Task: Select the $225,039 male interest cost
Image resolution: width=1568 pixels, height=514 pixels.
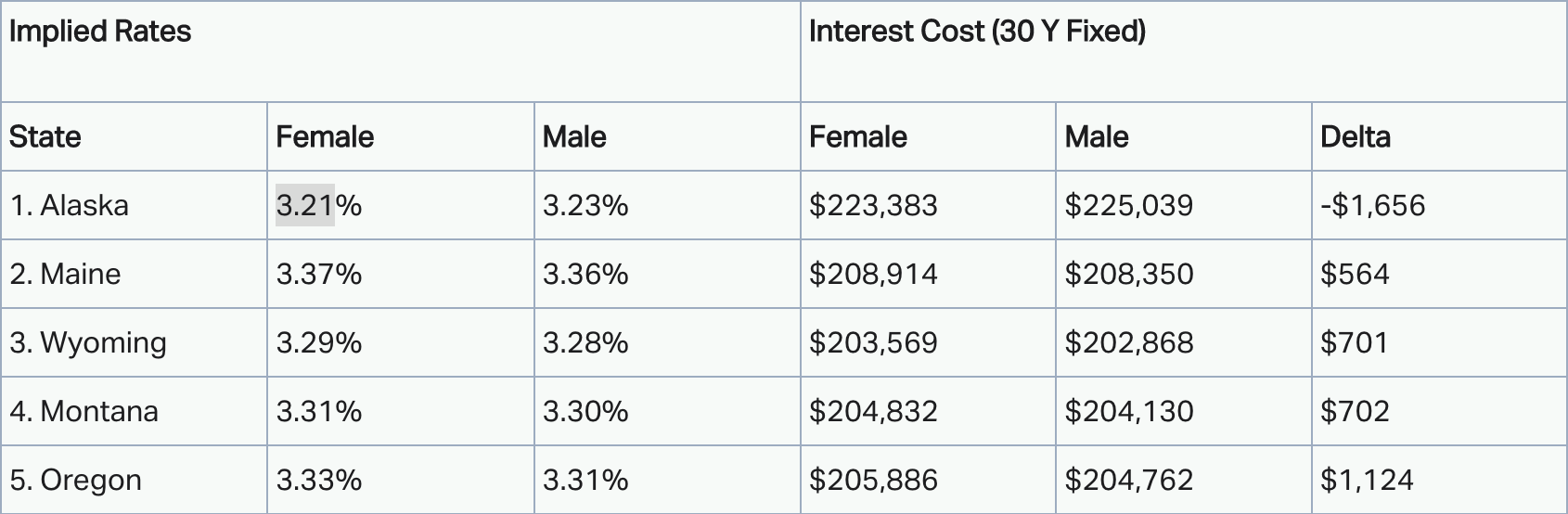Action: click(x=1128, y=205)
